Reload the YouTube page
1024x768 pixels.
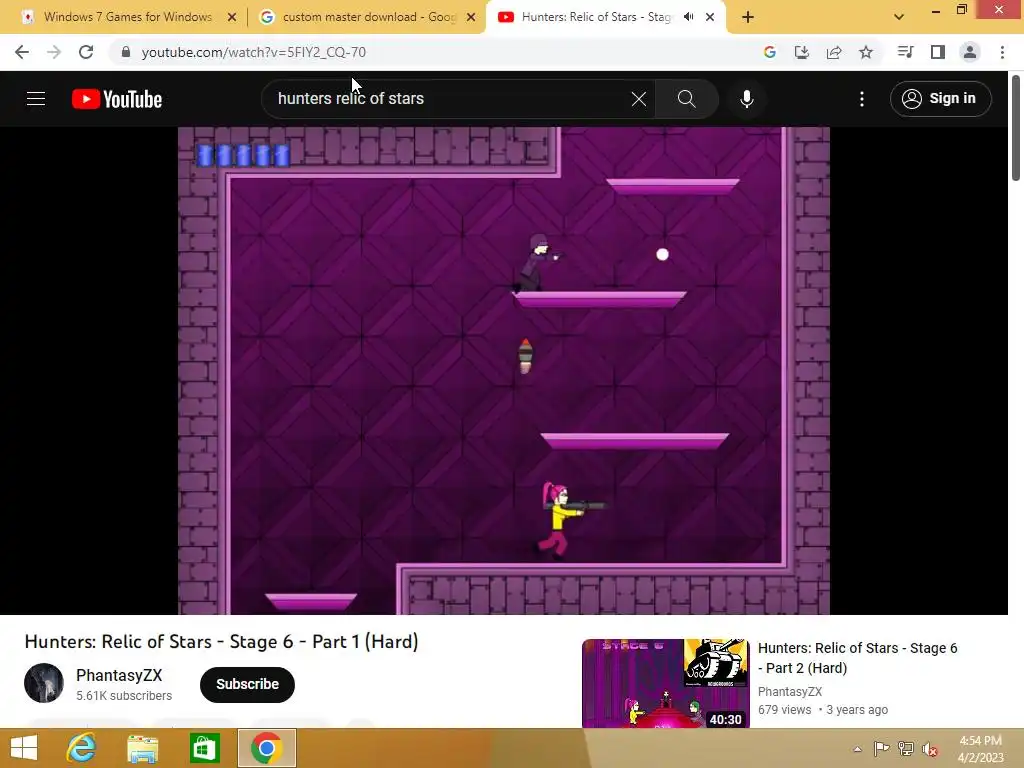pyautogui.click(x=86, y=52)
